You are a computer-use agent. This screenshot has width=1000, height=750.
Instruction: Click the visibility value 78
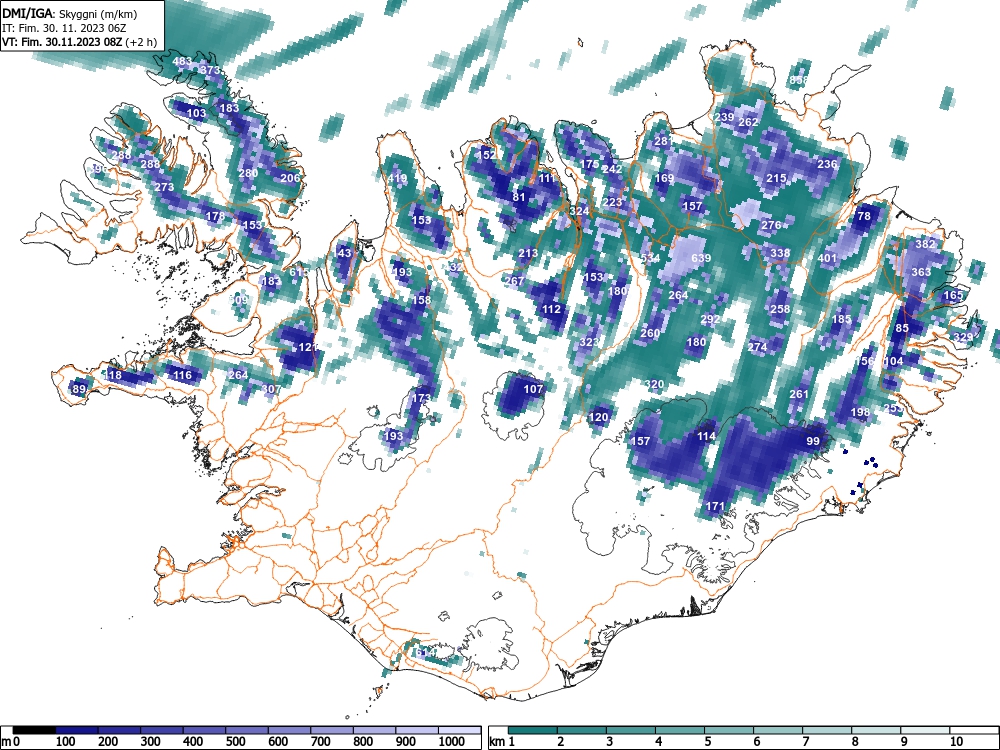pyautogui.click(x=864, y=216)
